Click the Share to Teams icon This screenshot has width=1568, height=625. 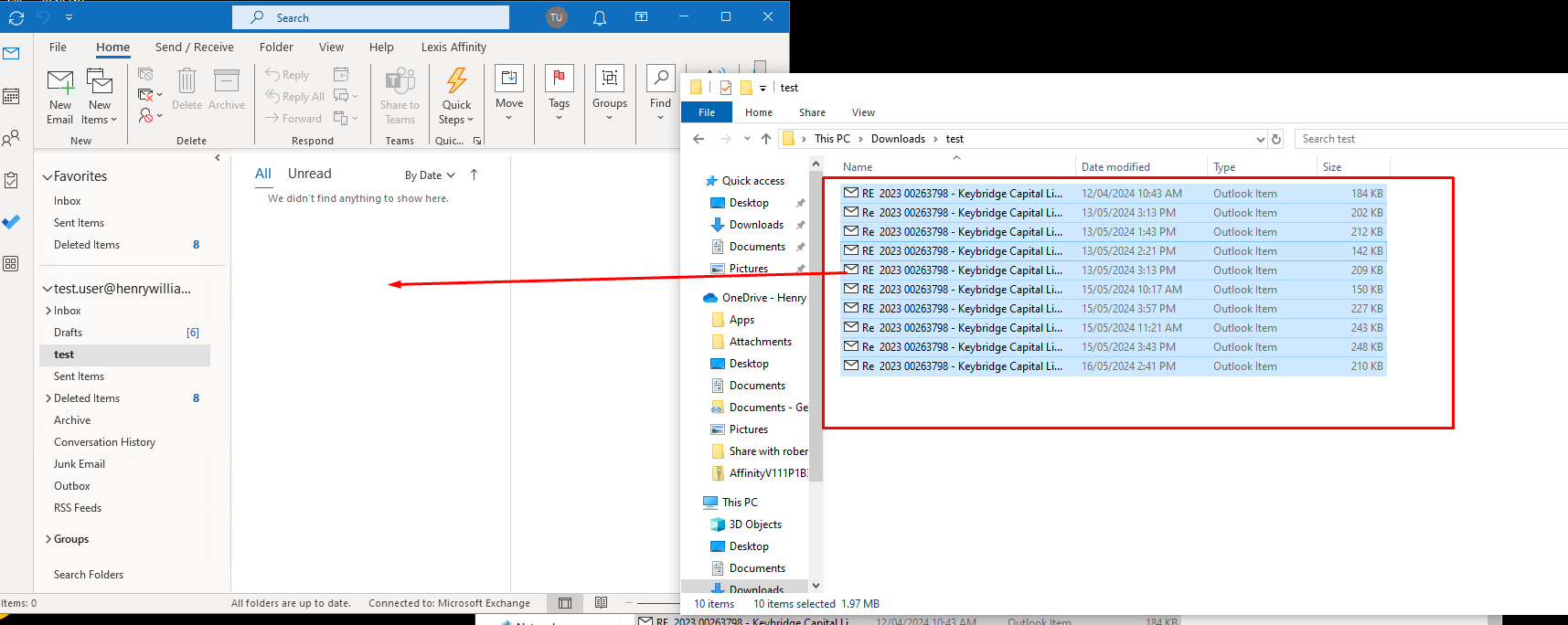tap(400, 96)
